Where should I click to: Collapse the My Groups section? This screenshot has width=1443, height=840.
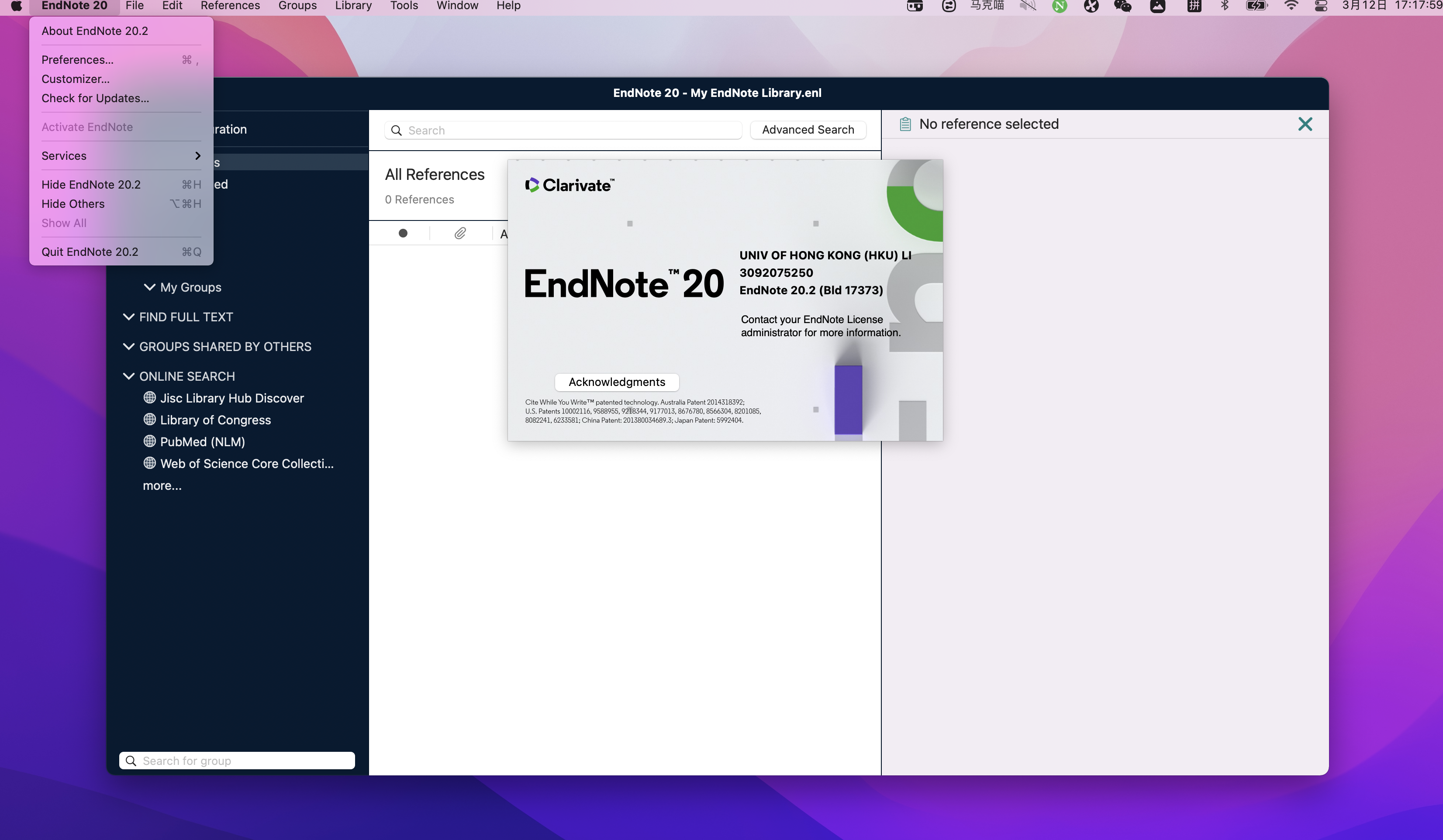tap(149, 287)
